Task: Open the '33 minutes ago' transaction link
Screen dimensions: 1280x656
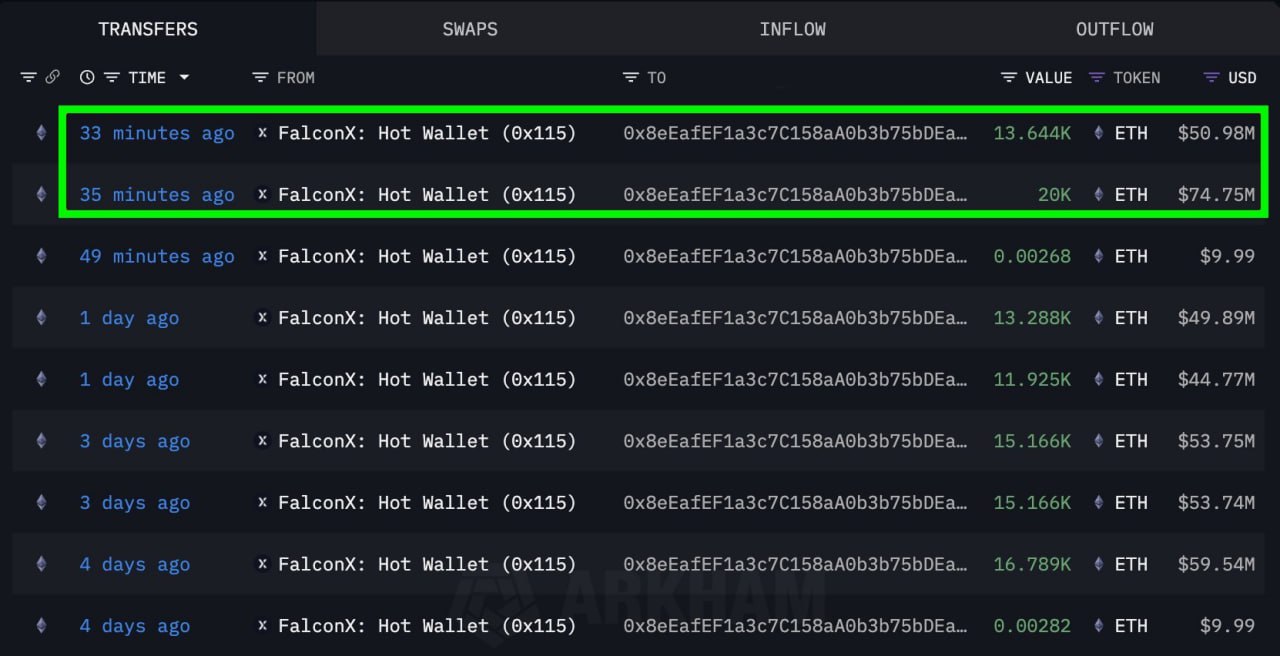Action: click(157, 133)
